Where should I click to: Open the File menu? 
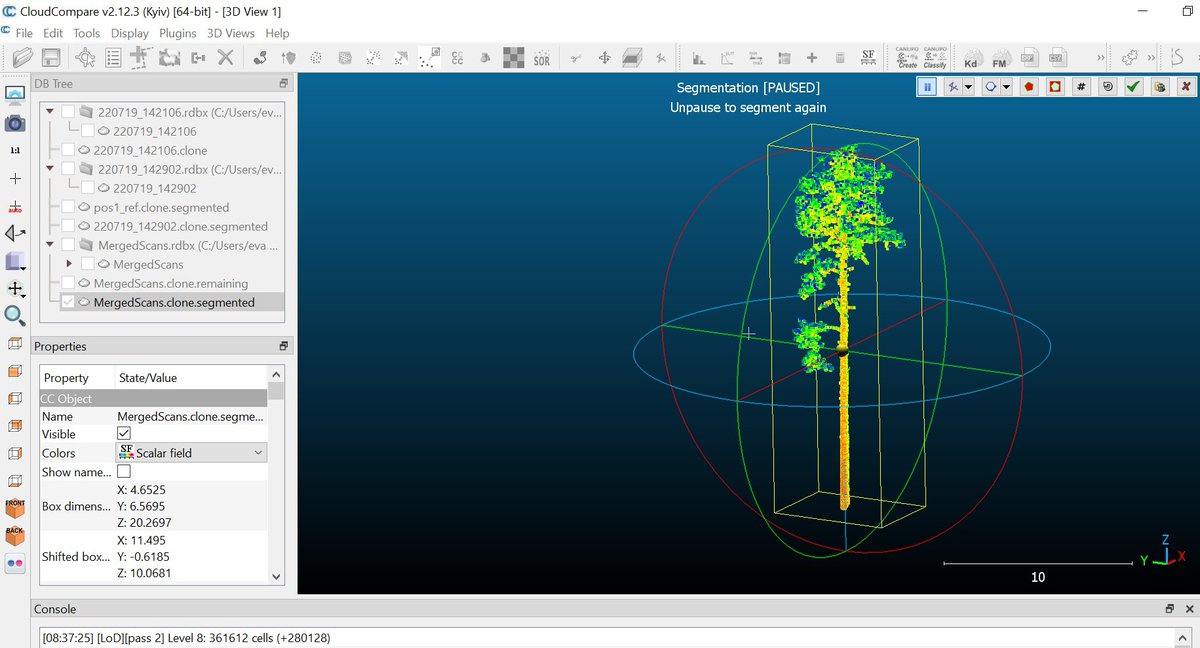[x=24, y=33]
